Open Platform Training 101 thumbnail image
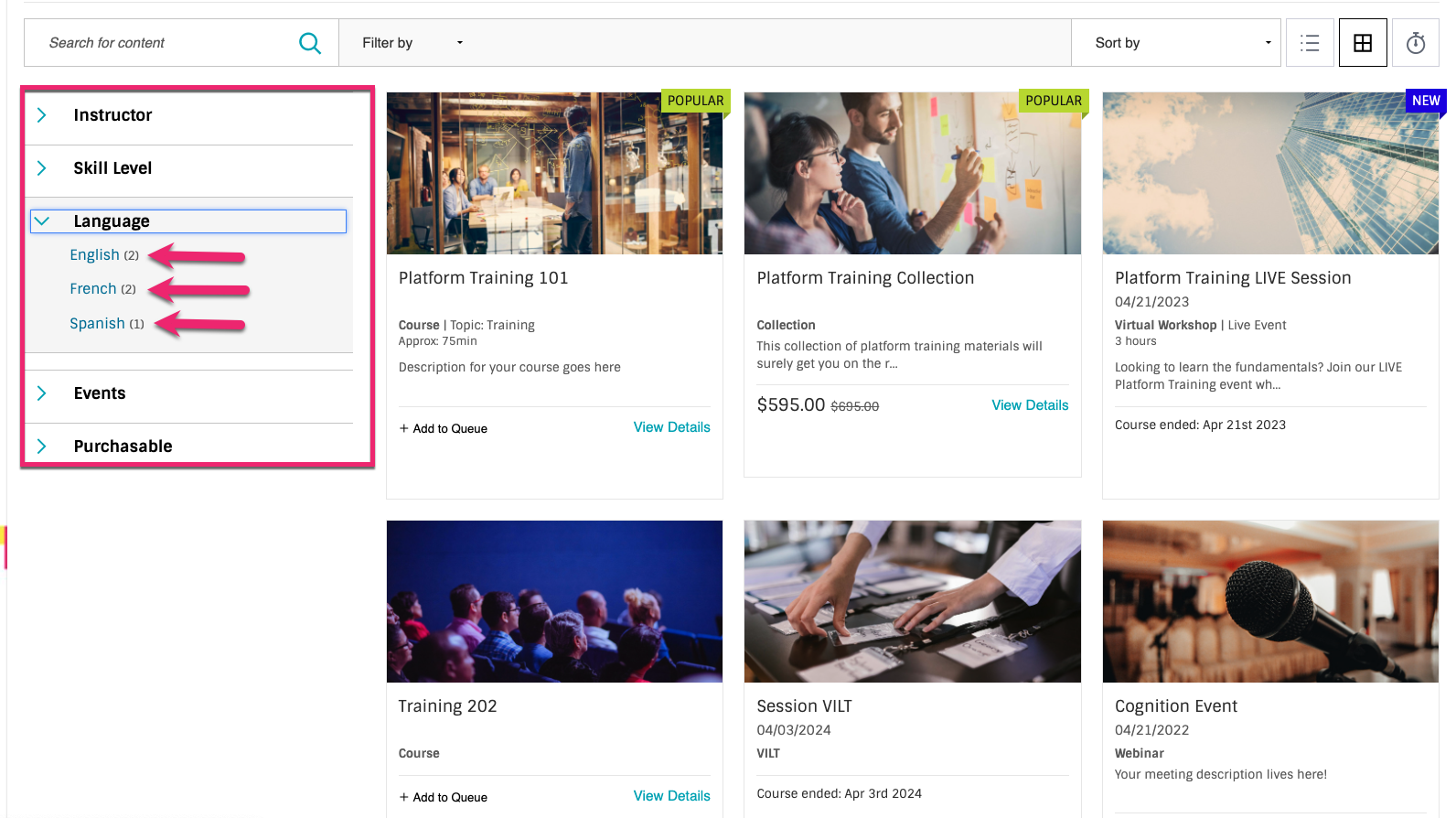1456x818 pixels. point(554,173)
